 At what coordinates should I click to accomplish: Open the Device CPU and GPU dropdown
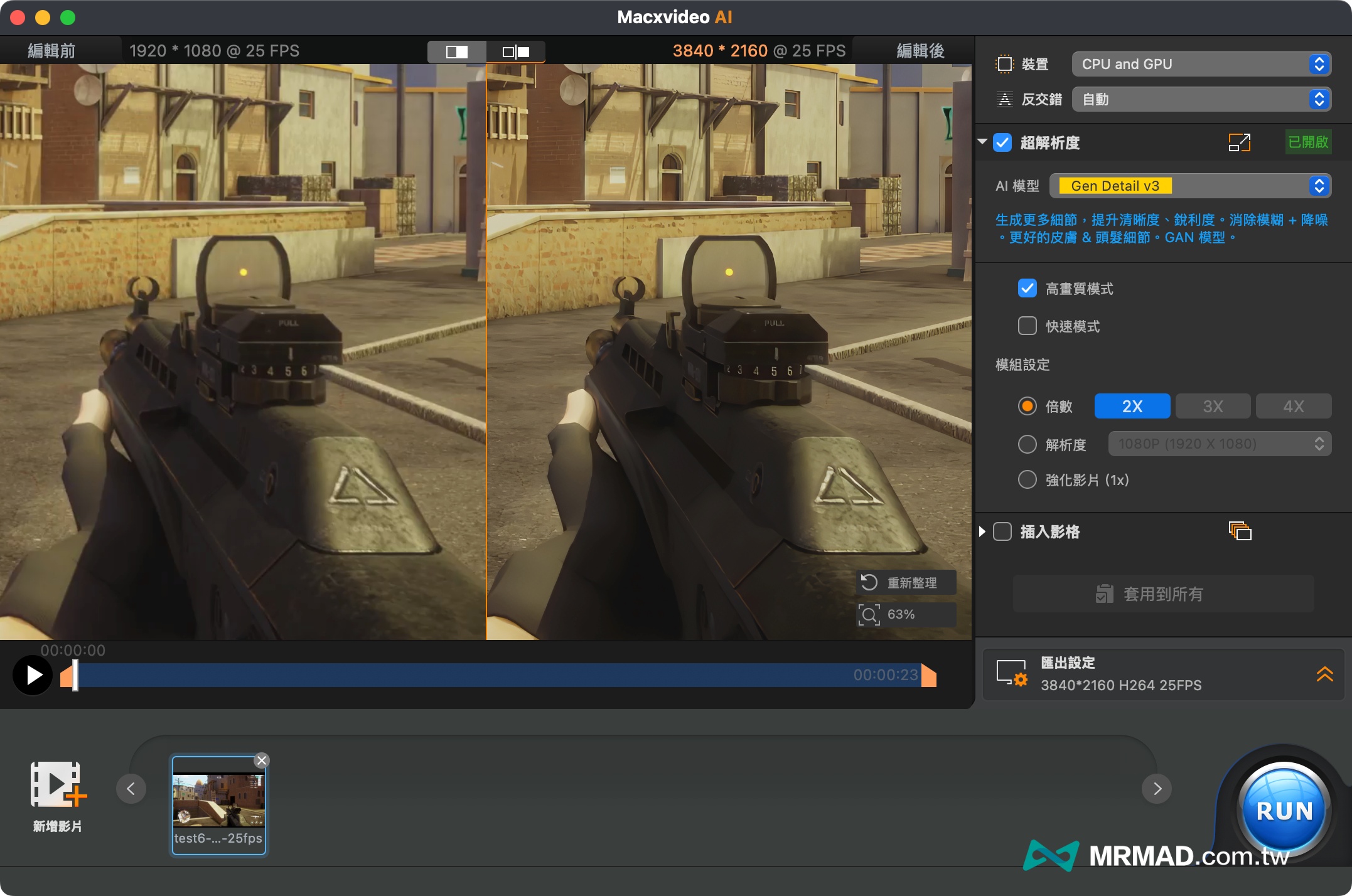click(1201, 64)
